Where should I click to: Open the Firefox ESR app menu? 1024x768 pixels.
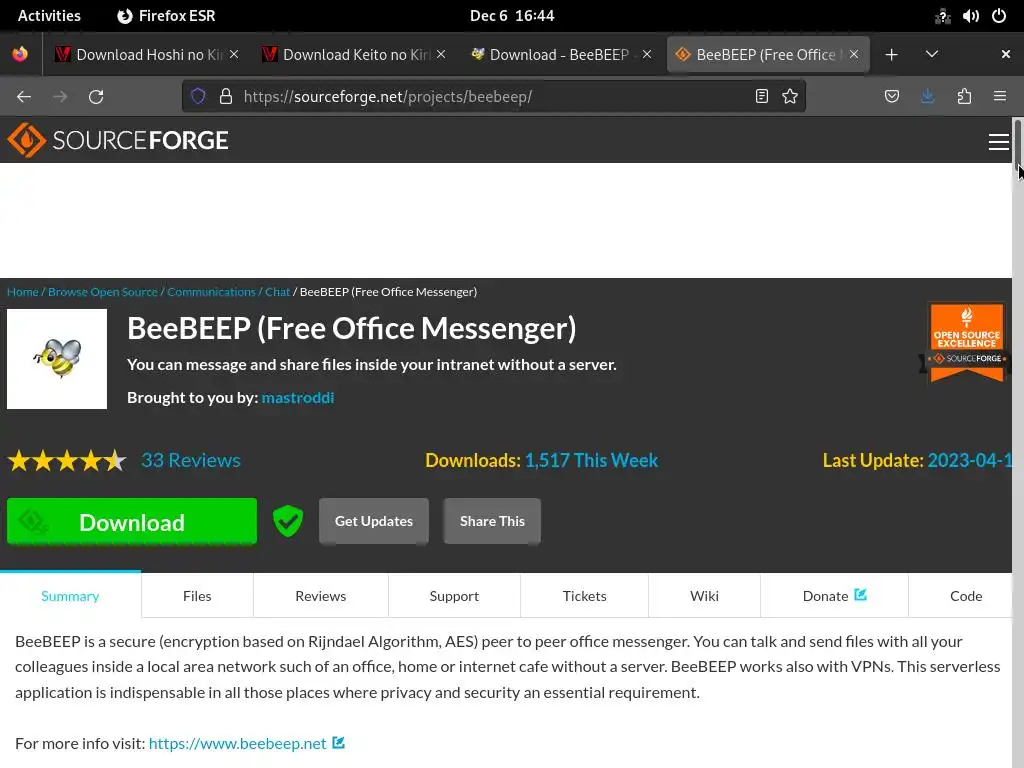tap(166, 16)
